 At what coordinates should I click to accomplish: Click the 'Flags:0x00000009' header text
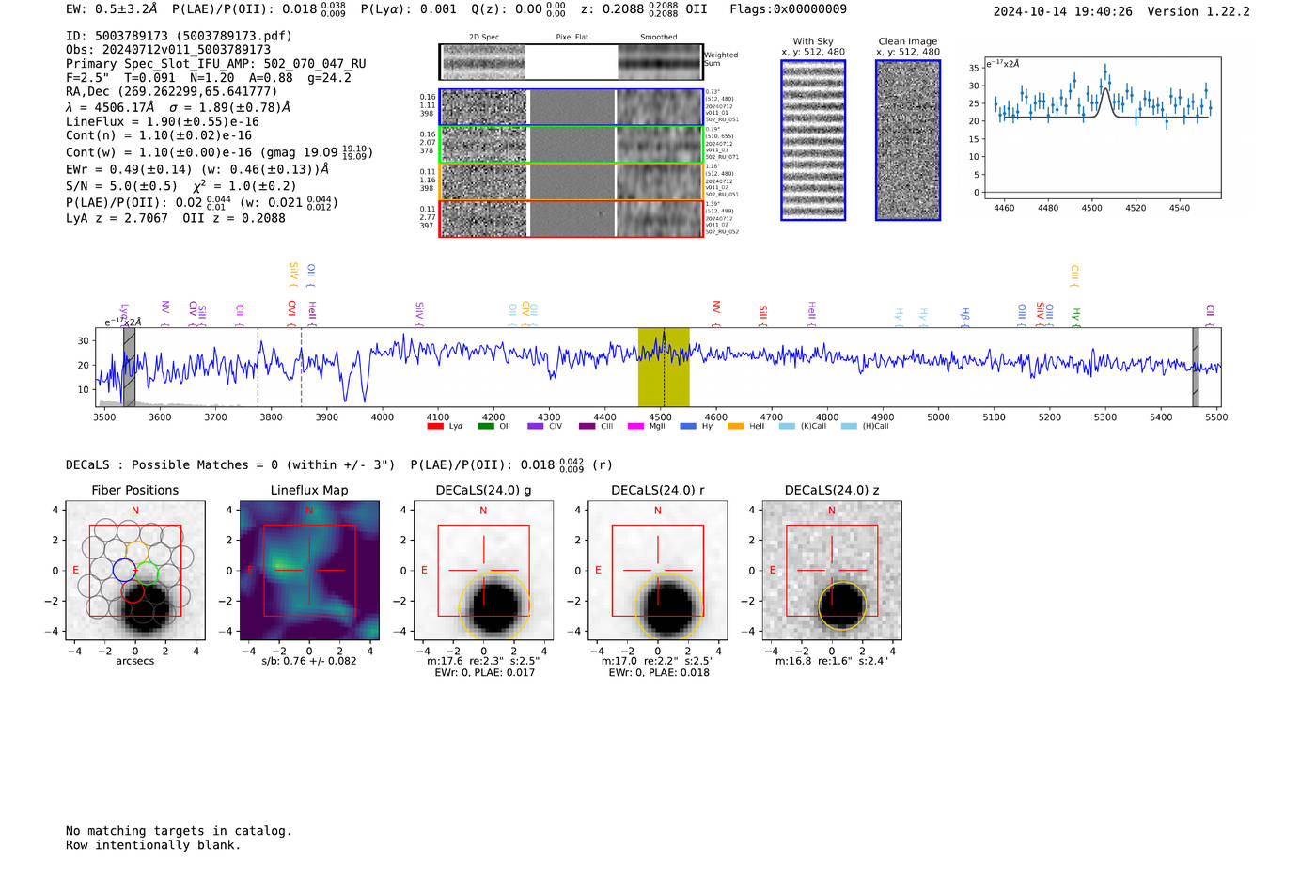point(788,8)
